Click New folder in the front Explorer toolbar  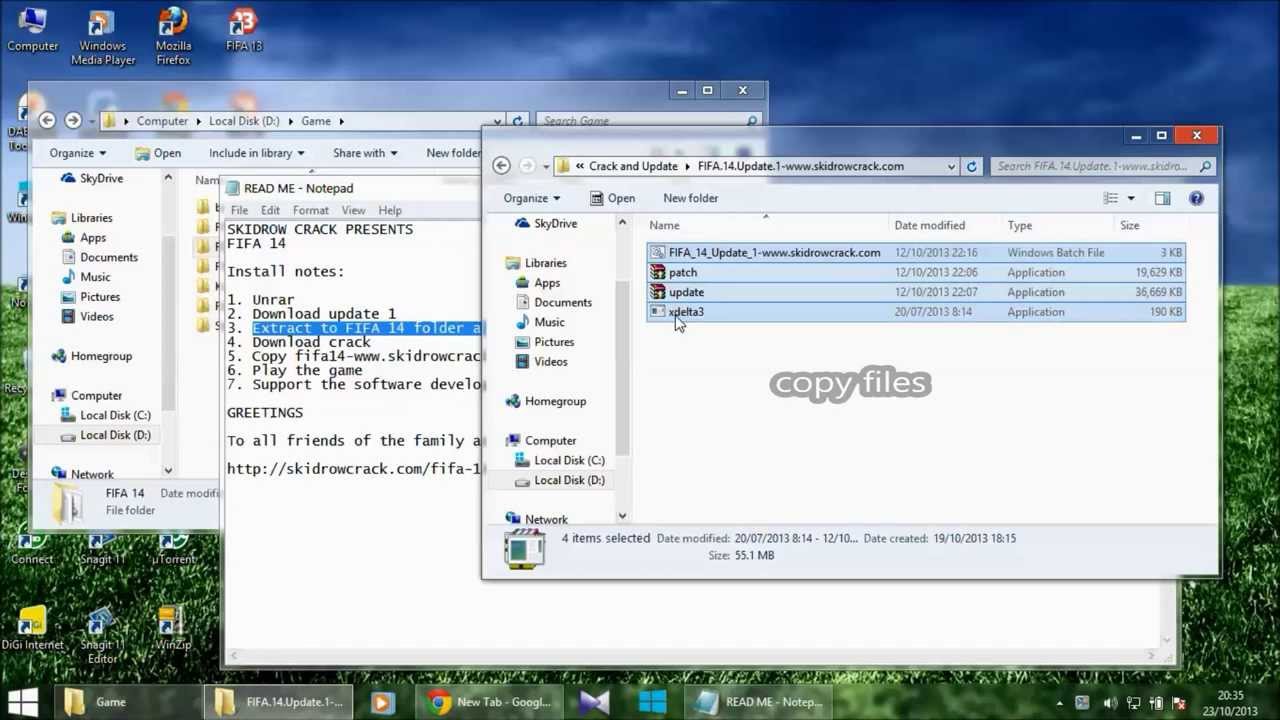(690, 198)
